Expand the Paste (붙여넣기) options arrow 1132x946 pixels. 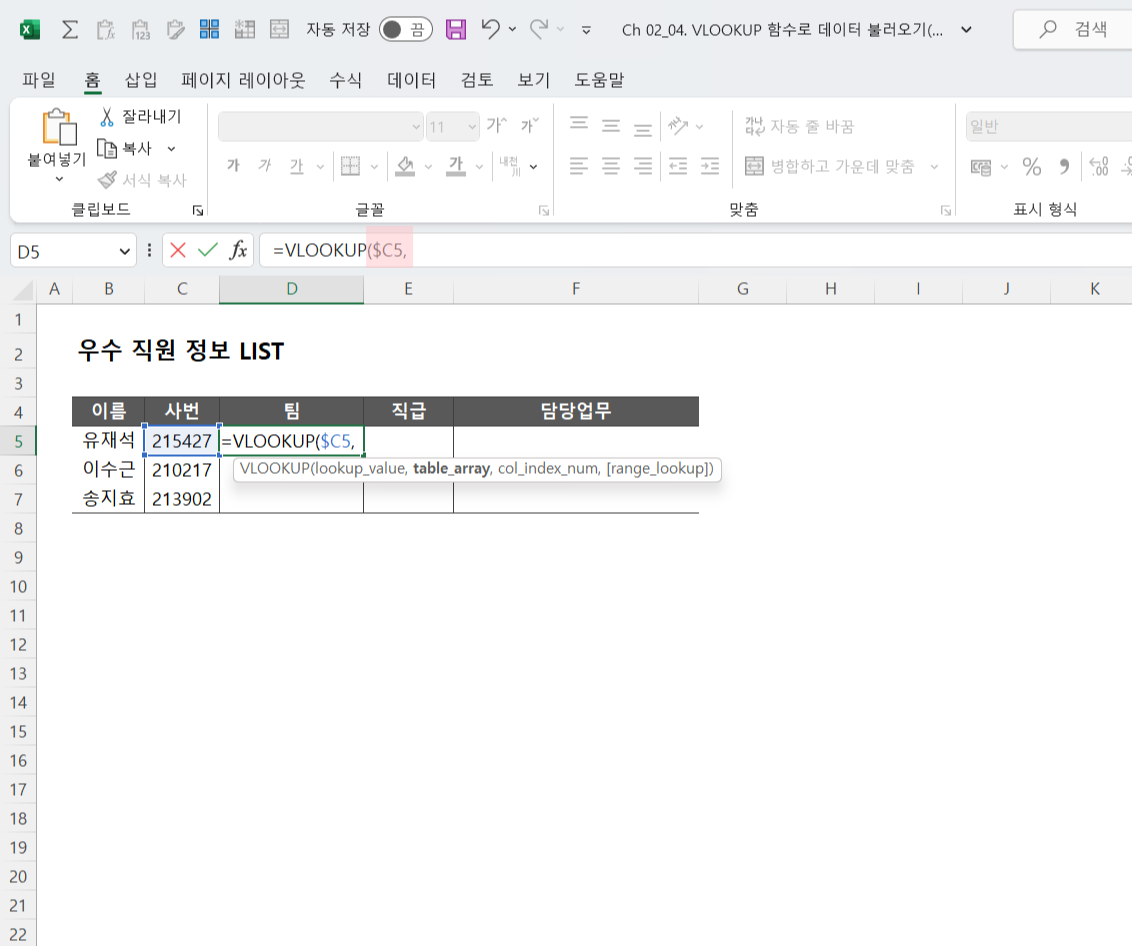59,178
